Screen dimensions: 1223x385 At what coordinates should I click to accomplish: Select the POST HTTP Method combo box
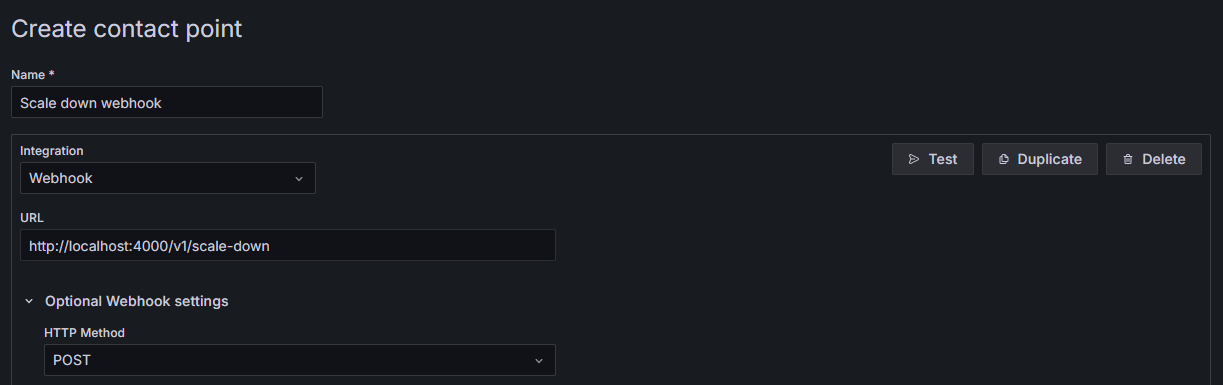(300, 360)
